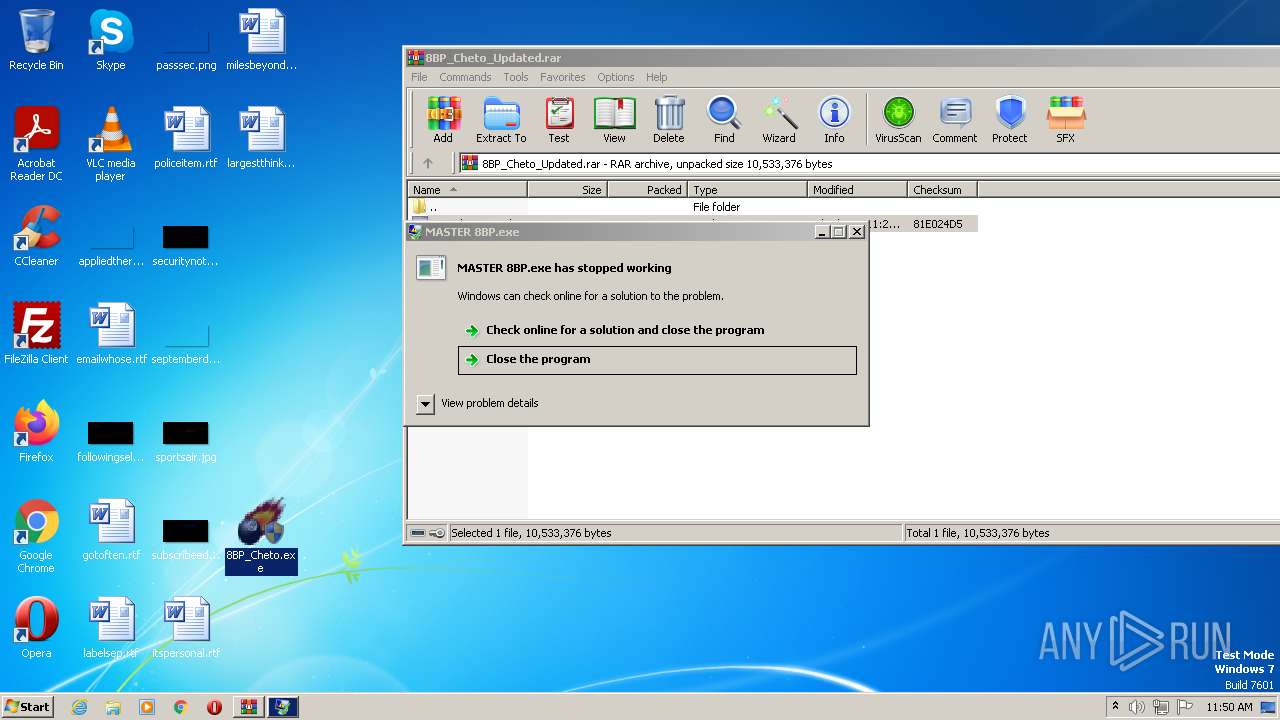Image resolution: width=1280 pixels, height=720 pixels.
Task: Select itspersonal.rtf desktop file
Action: (186, 628)
